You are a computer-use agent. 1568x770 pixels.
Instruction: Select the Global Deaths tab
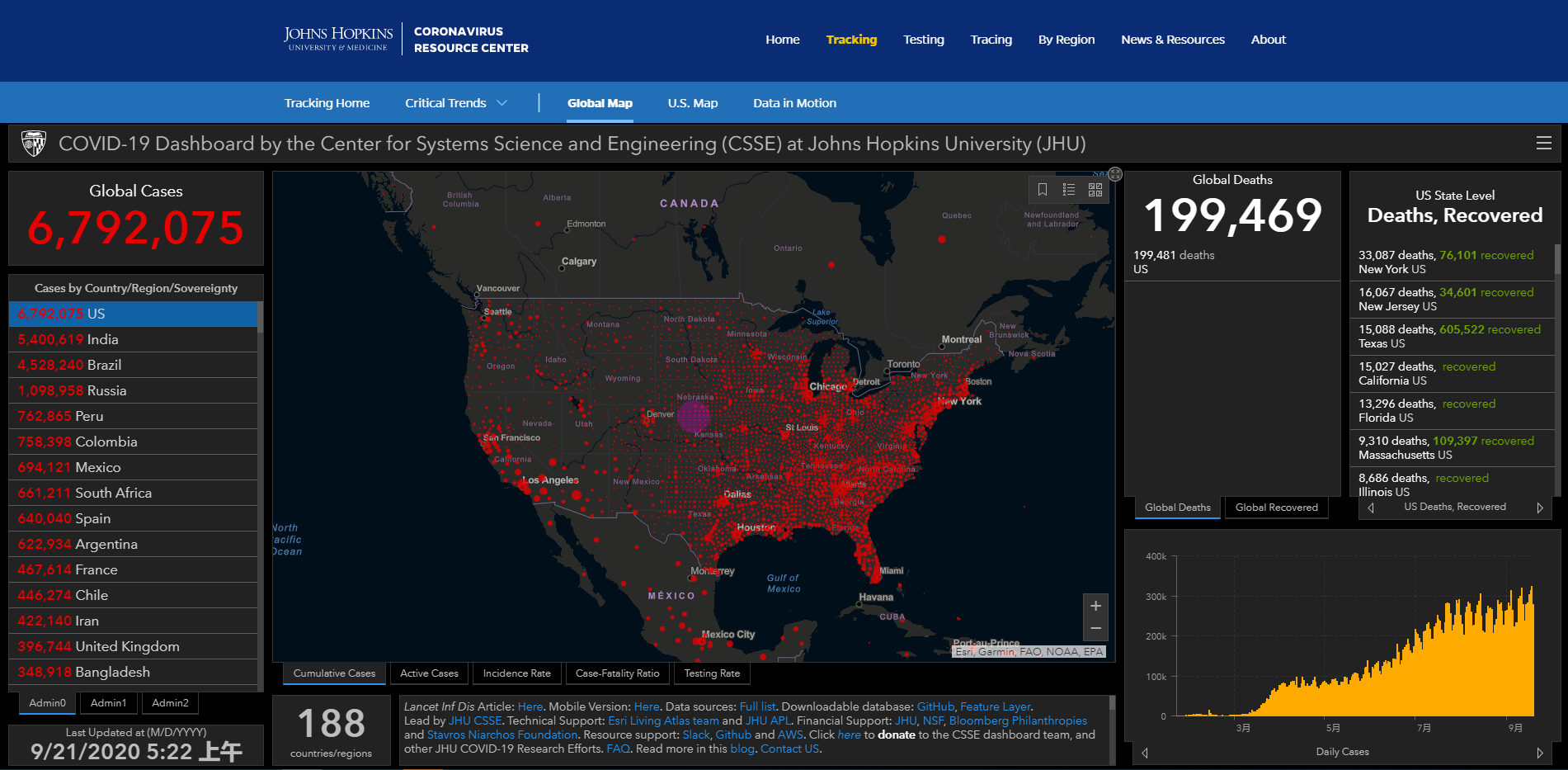pos(1178,508)
